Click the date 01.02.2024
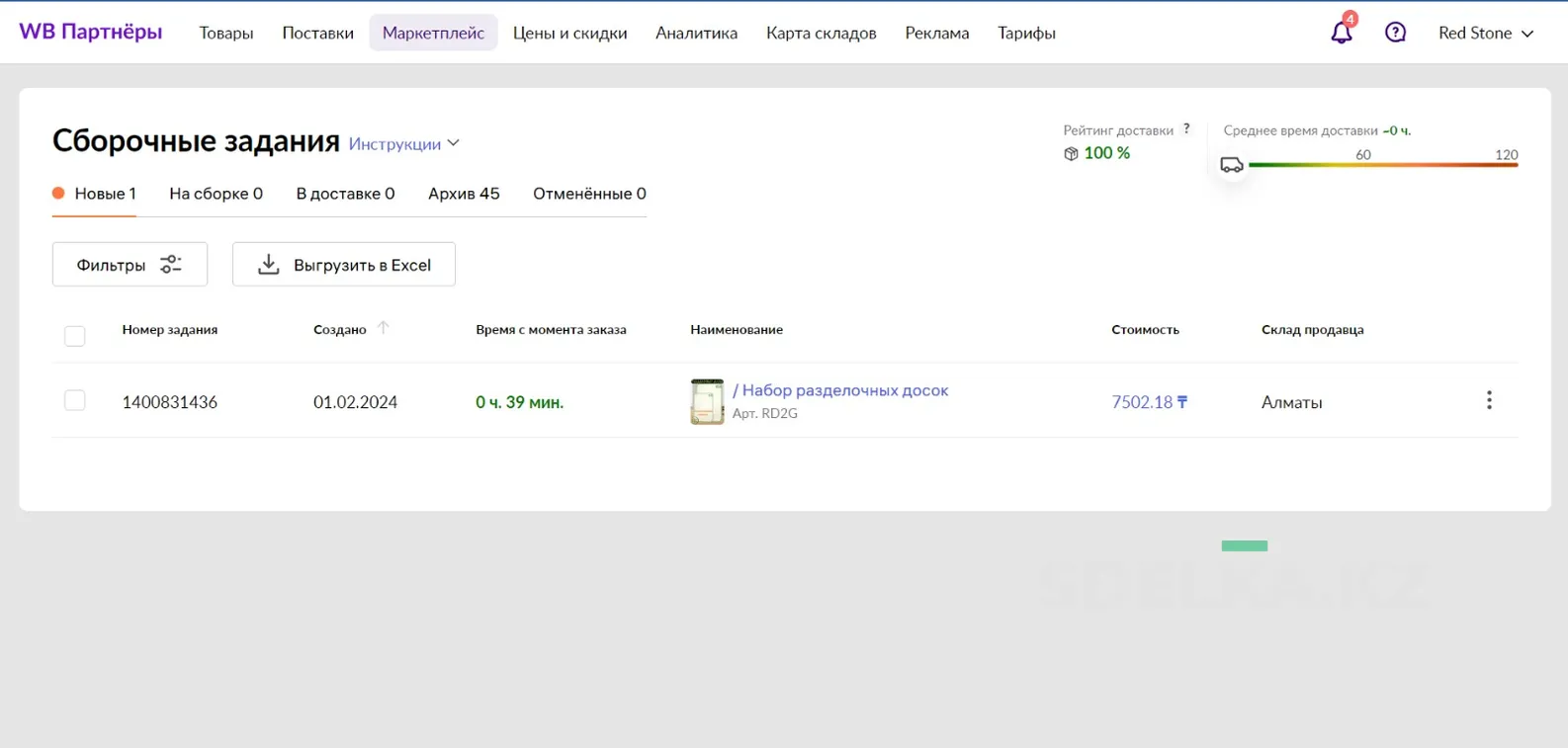This screenshot has width=1568, height=748. (x=356, y=402)
